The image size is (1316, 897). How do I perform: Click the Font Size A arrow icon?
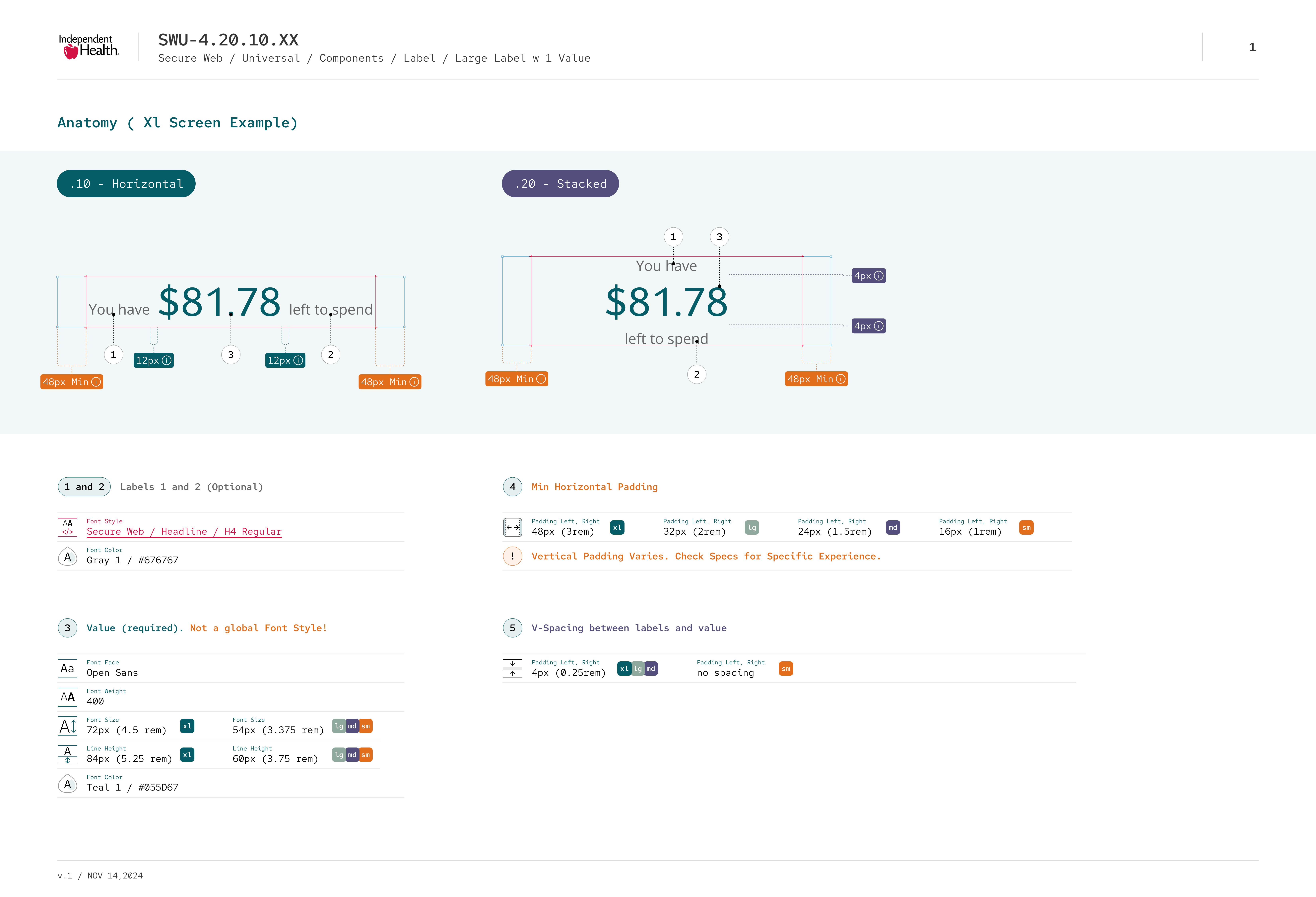(x=67, y=726)
